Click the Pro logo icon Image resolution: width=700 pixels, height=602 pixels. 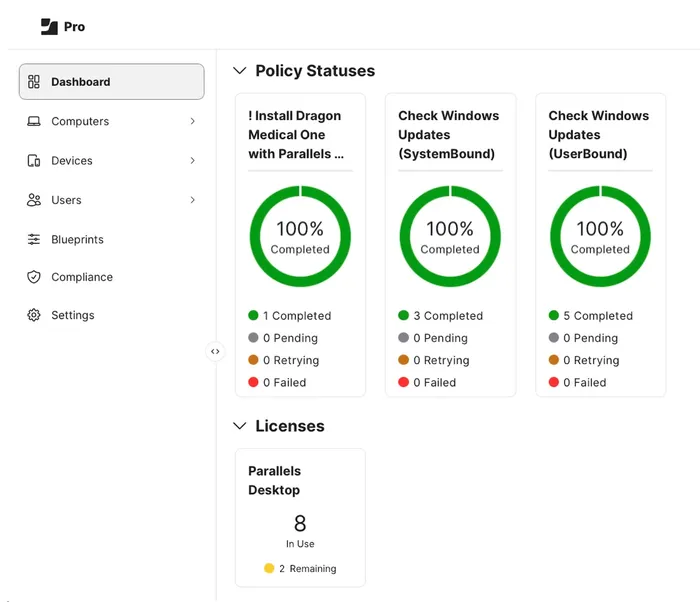pos(49,26)
